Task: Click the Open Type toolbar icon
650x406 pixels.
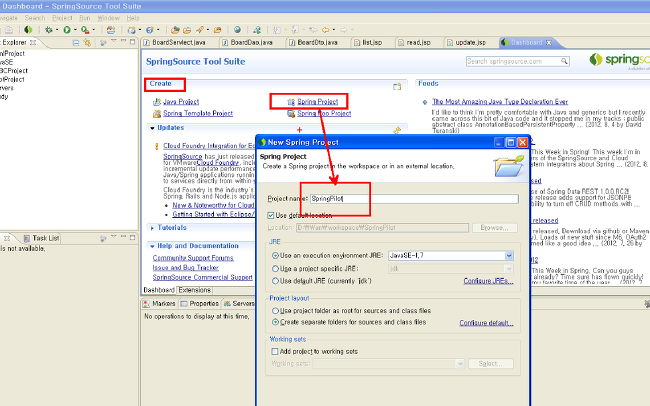Action: click(175, 30)
